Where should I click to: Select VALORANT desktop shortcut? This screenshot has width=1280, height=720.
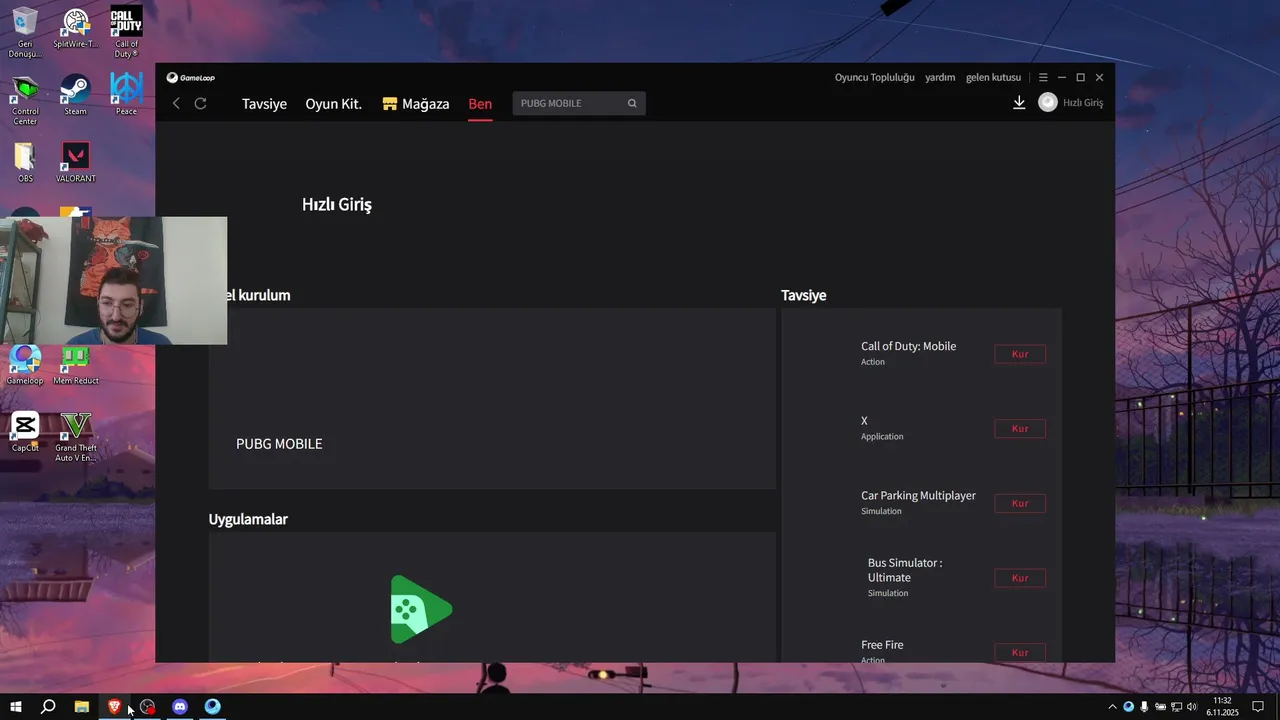tap(76, 163)
